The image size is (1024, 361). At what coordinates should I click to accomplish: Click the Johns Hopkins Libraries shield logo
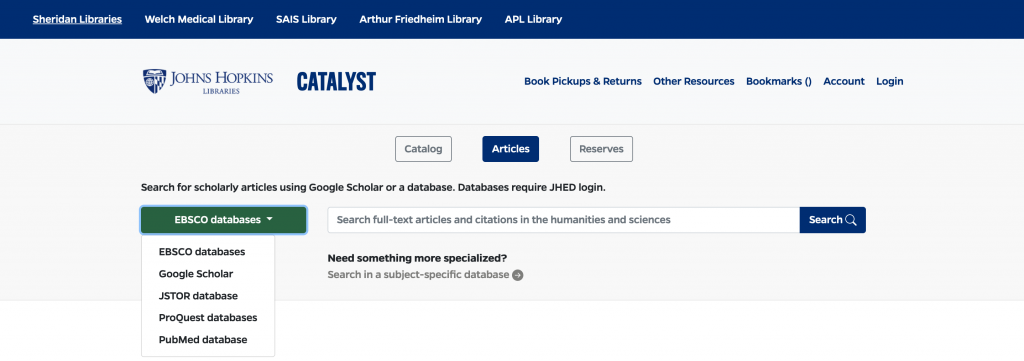point(154,82)
